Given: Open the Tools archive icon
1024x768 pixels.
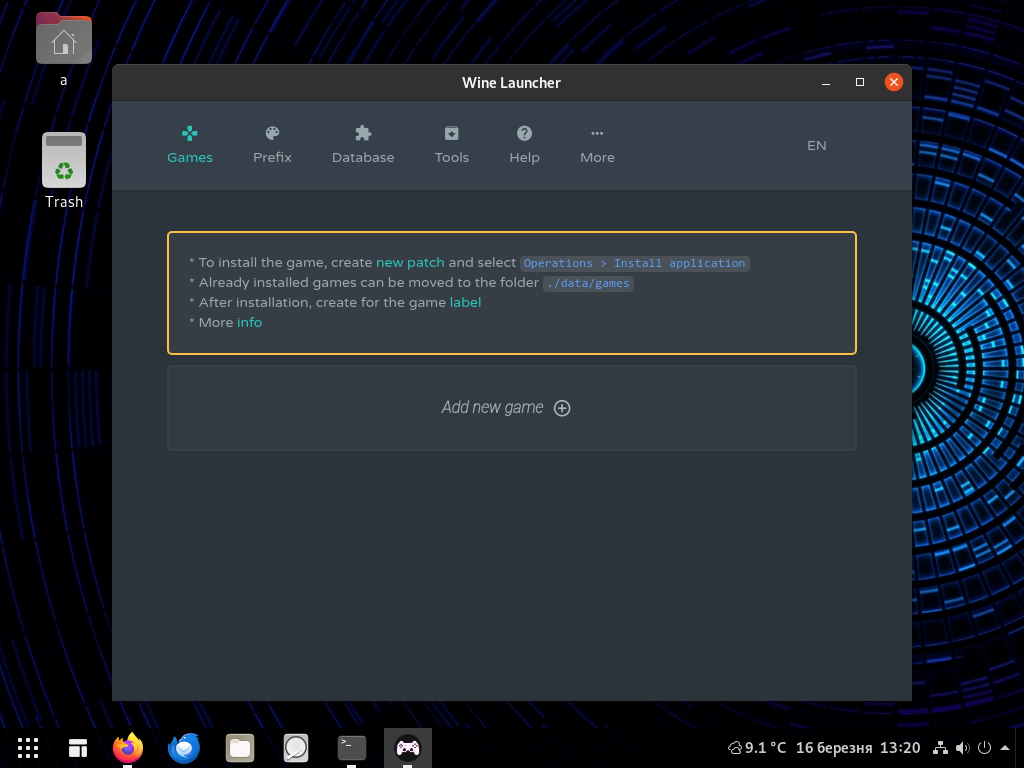Looking at the screenshot, I should pyautogui.click(x=451, y=133).
